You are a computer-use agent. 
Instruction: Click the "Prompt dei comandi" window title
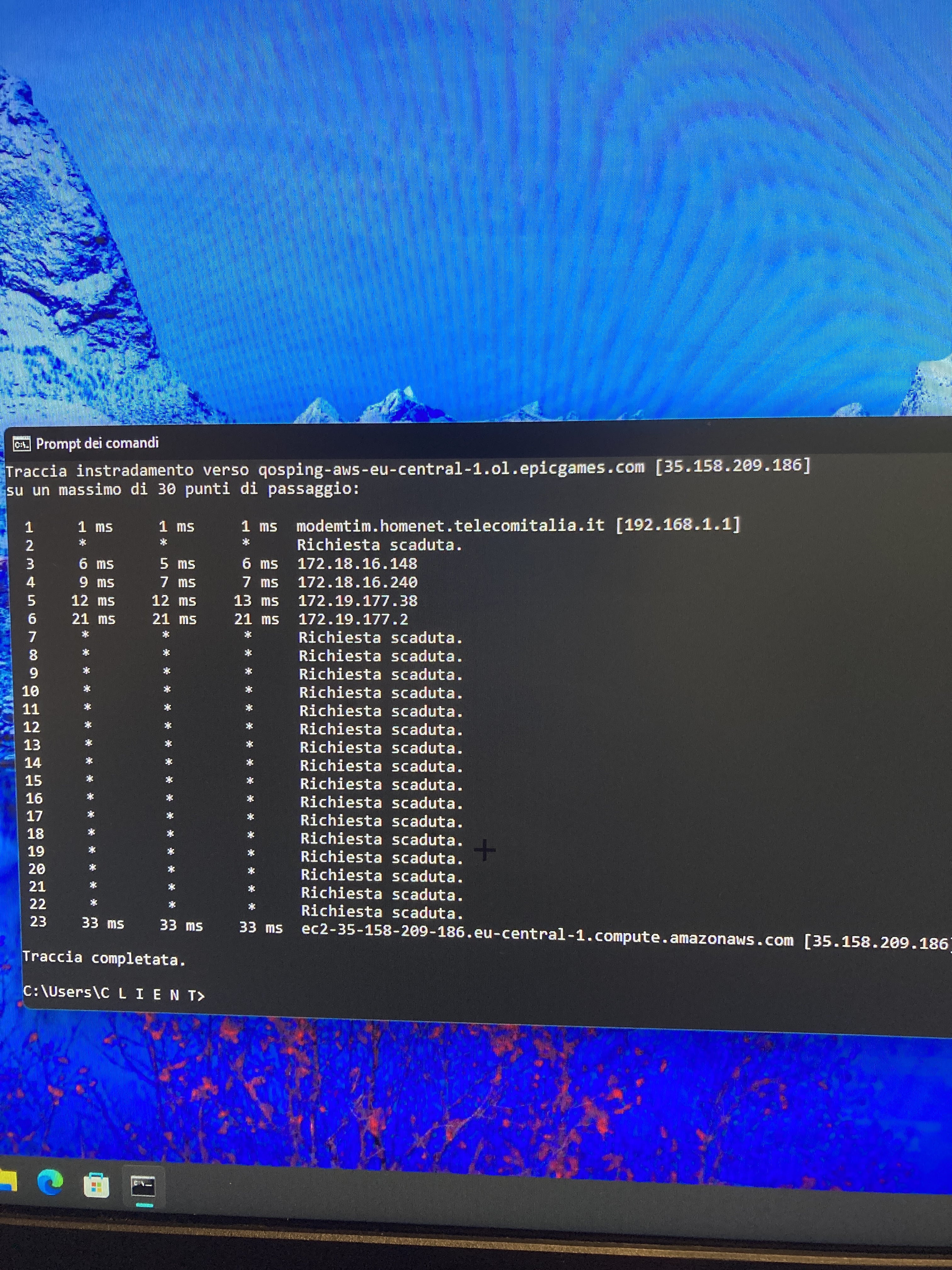coord(97,443)
